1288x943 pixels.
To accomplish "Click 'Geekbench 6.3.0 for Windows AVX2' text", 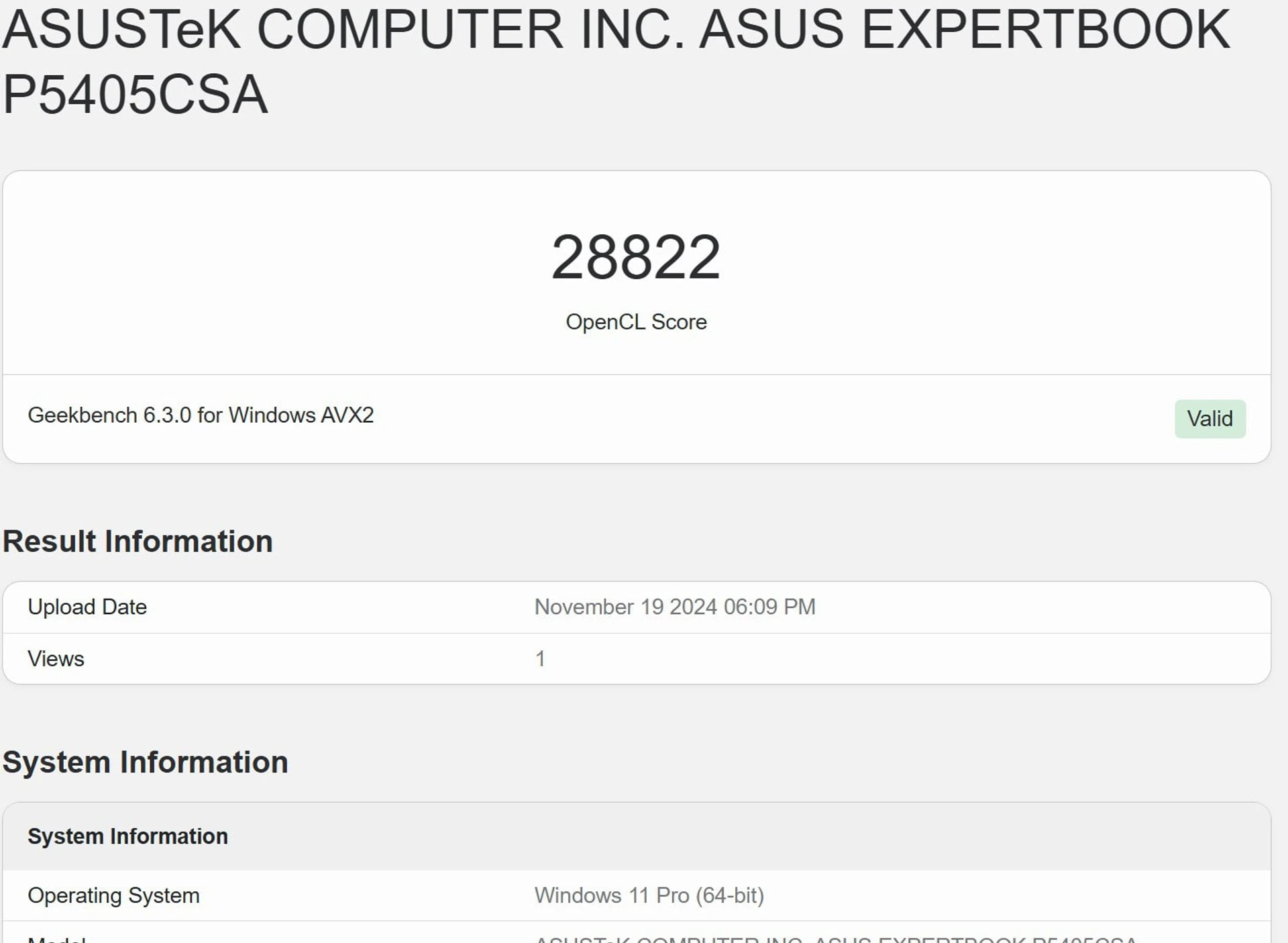I will point(201,415).
